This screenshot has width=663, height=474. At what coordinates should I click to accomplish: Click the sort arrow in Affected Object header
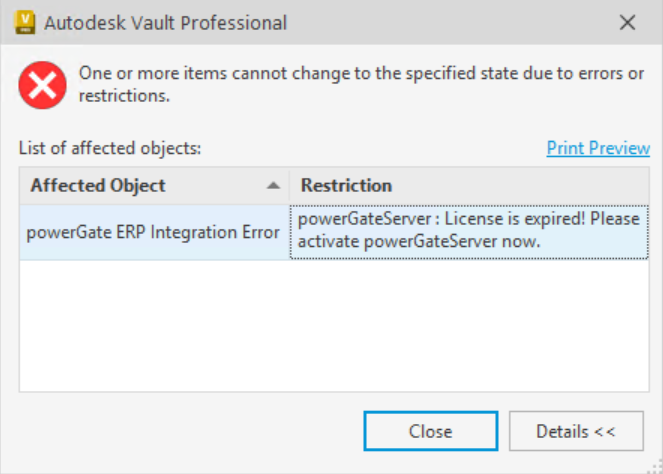coord(274,186)
